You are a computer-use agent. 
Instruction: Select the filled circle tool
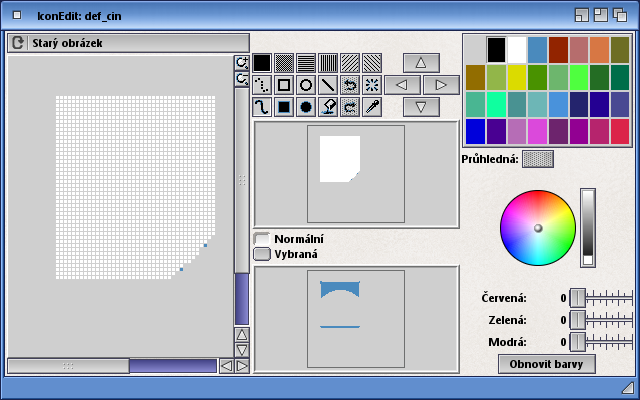tap(305, 107)
